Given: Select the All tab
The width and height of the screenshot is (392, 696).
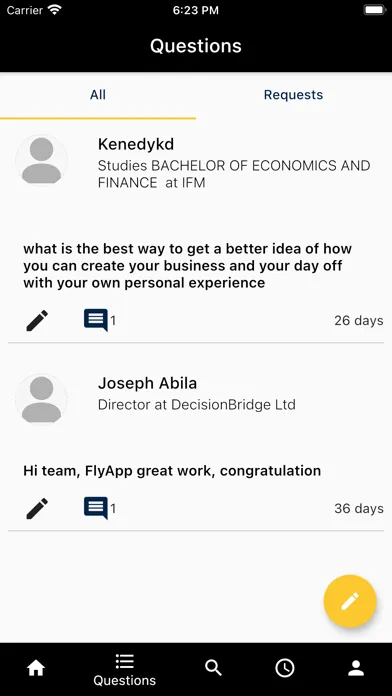Looking at the screenshot, I should (98, 95).
